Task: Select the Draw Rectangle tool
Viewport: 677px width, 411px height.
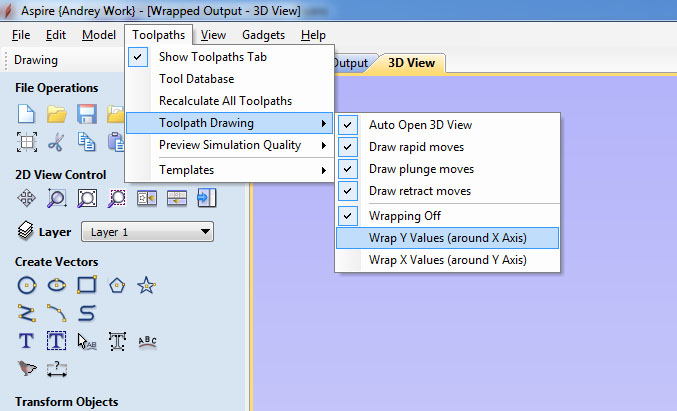Action: (x=87, y=285)
